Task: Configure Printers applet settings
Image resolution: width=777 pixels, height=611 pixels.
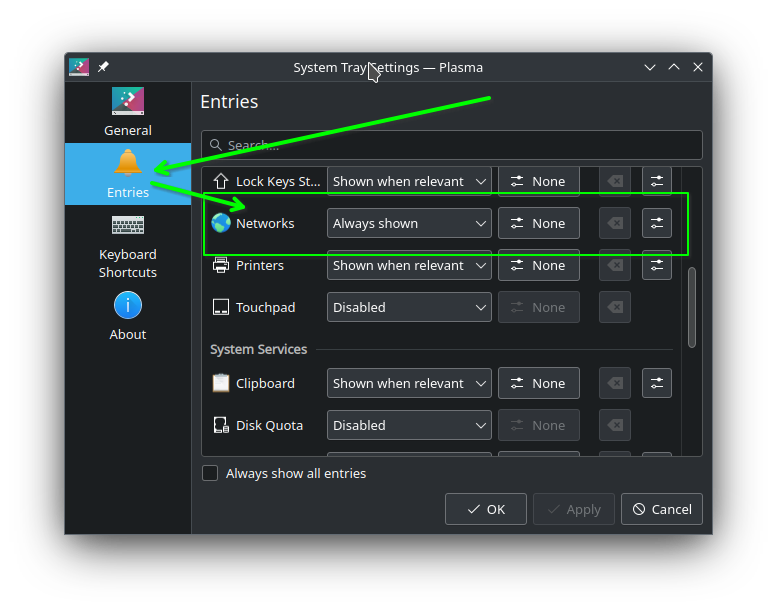Action: click(657, 266)
